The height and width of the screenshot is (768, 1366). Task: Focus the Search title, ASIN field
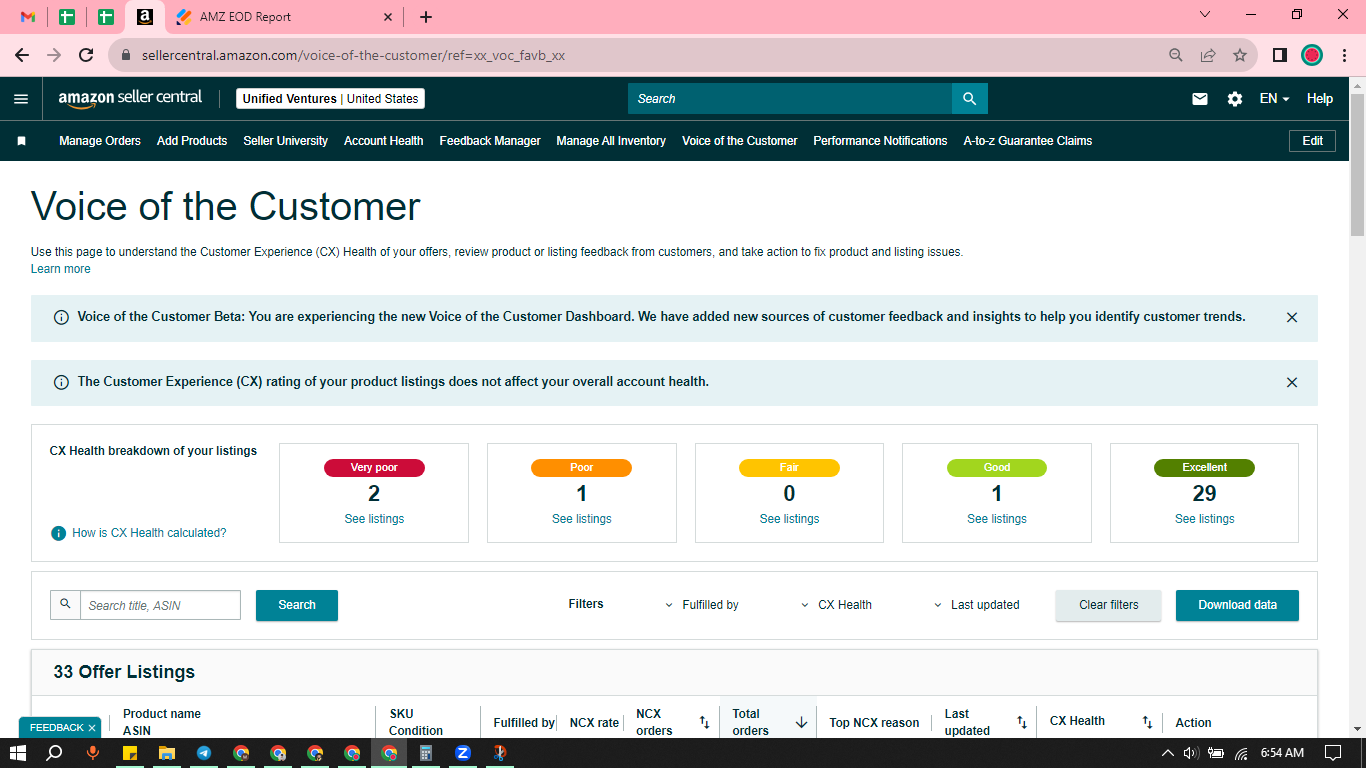click(x=160, y=605)
